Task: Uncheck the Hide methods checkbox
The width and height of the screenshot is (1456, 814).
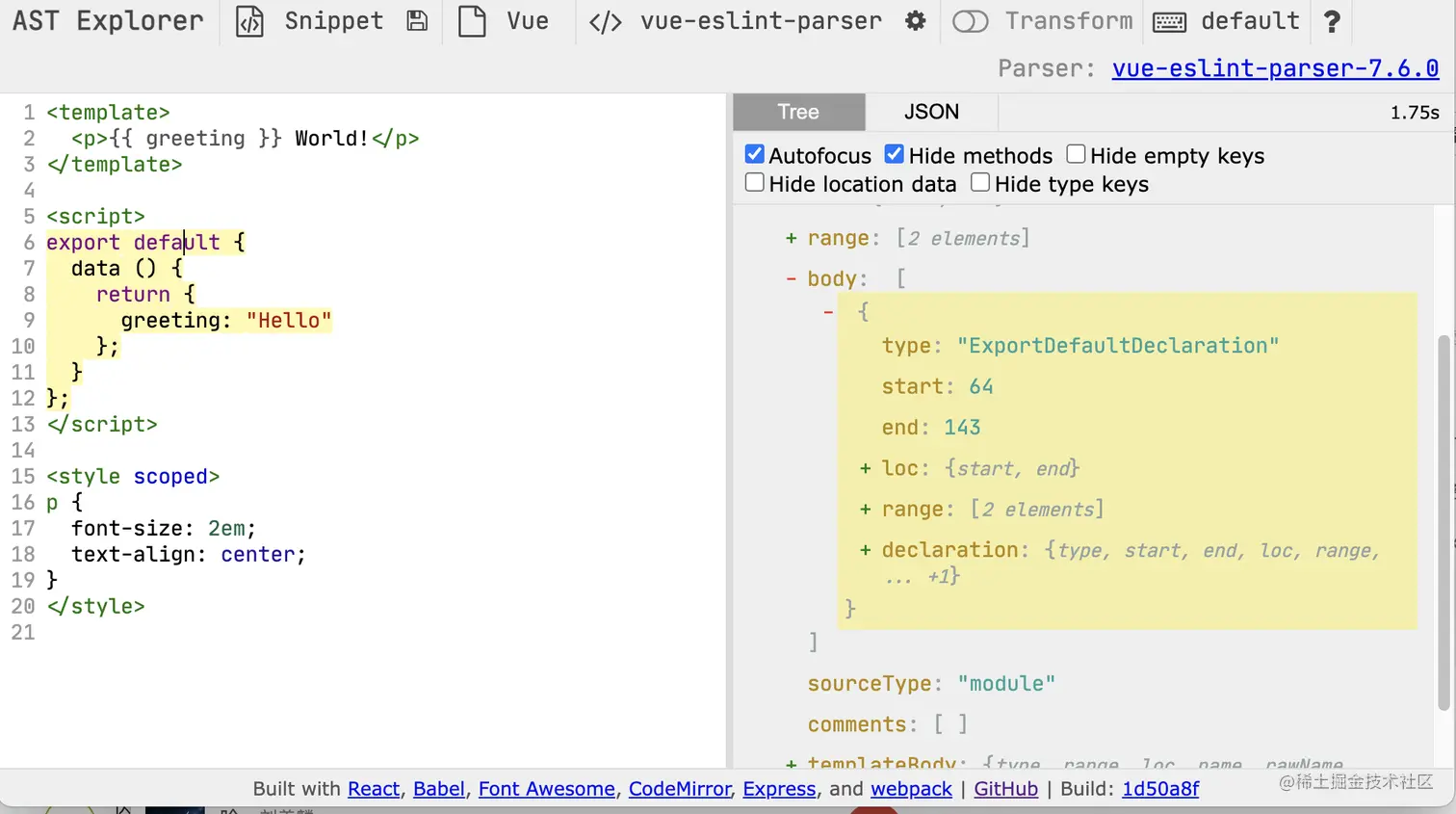Action: point(895,154)
